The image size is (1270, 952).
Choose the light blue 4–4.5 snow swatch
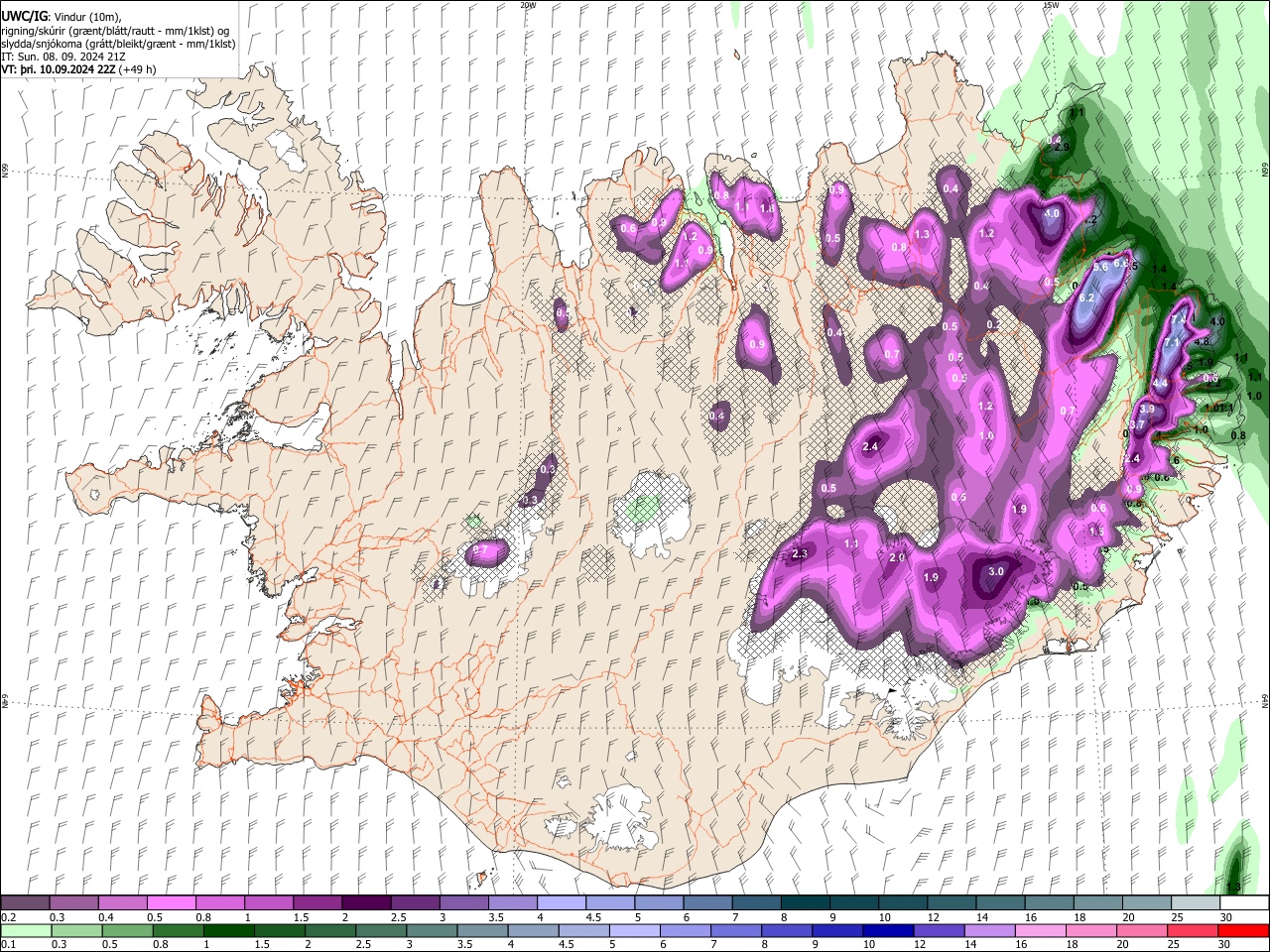(x=561, y=902)
